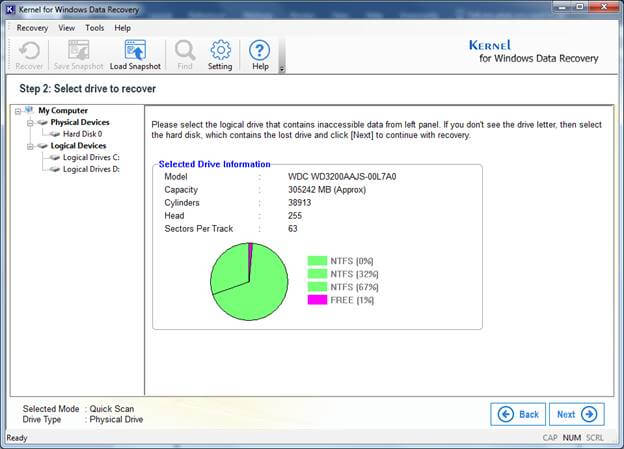
Task: Click the Selected Drive Information heading
Action: click(x=214, y=164)
